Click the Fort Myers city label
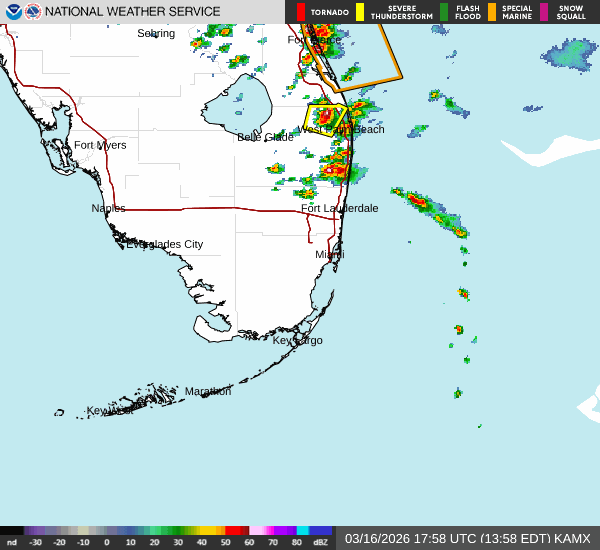Screen dimensions: 600x550 point(100,145)
